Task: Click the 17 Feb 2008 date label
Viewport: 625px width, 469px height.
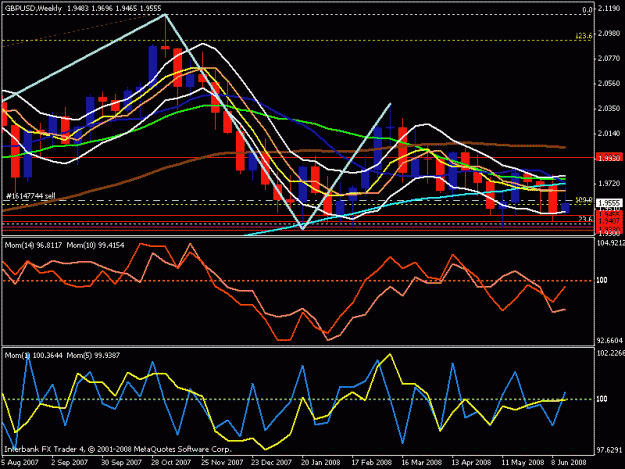Action: point(371,463)
